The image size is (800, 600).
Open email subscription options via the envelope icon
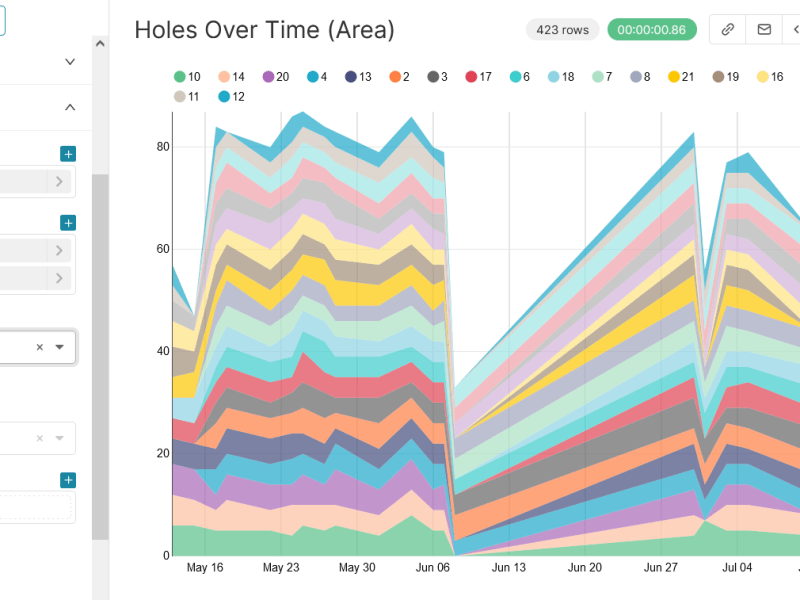pos(763,30)
